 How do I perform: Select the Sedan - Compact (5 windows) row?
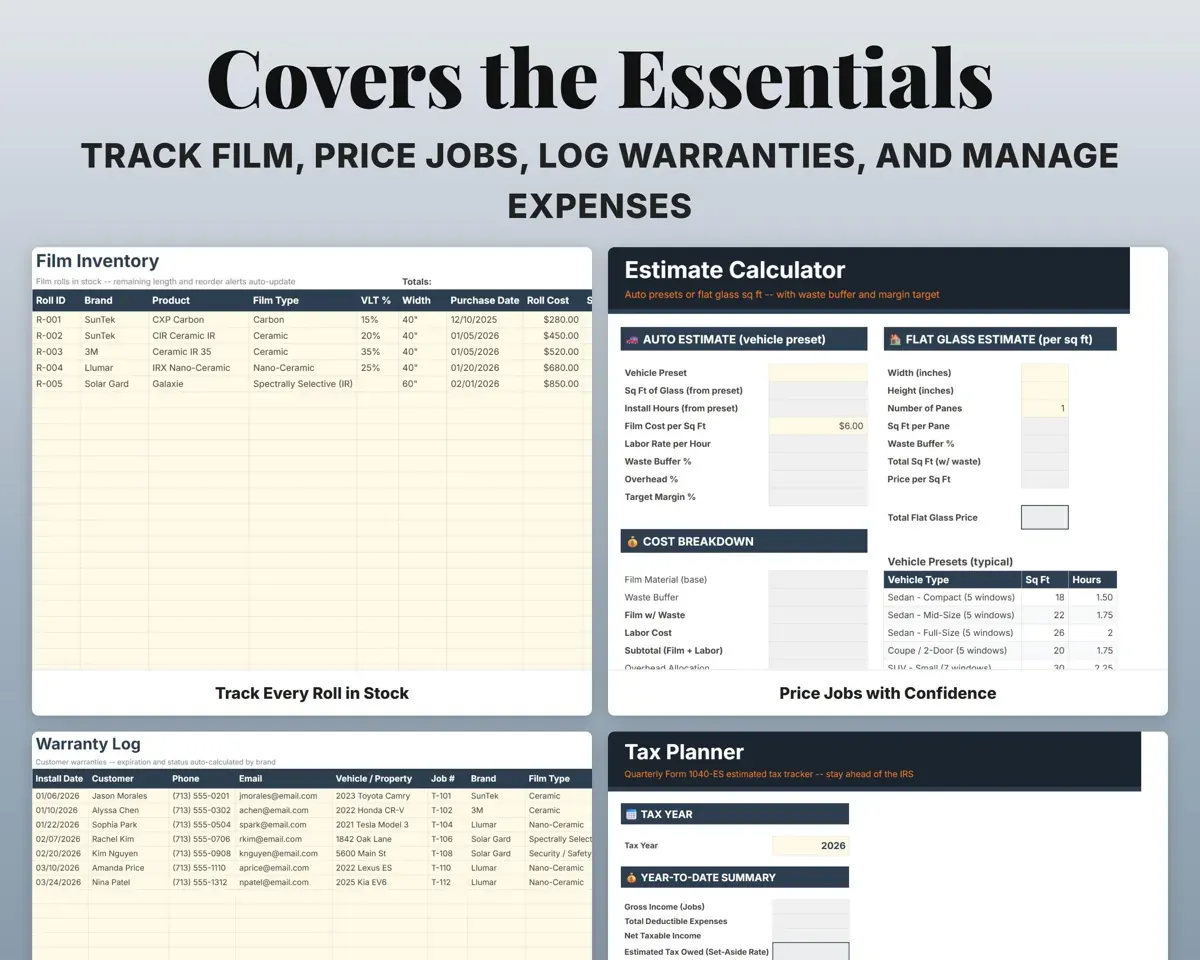point(1001,597)
